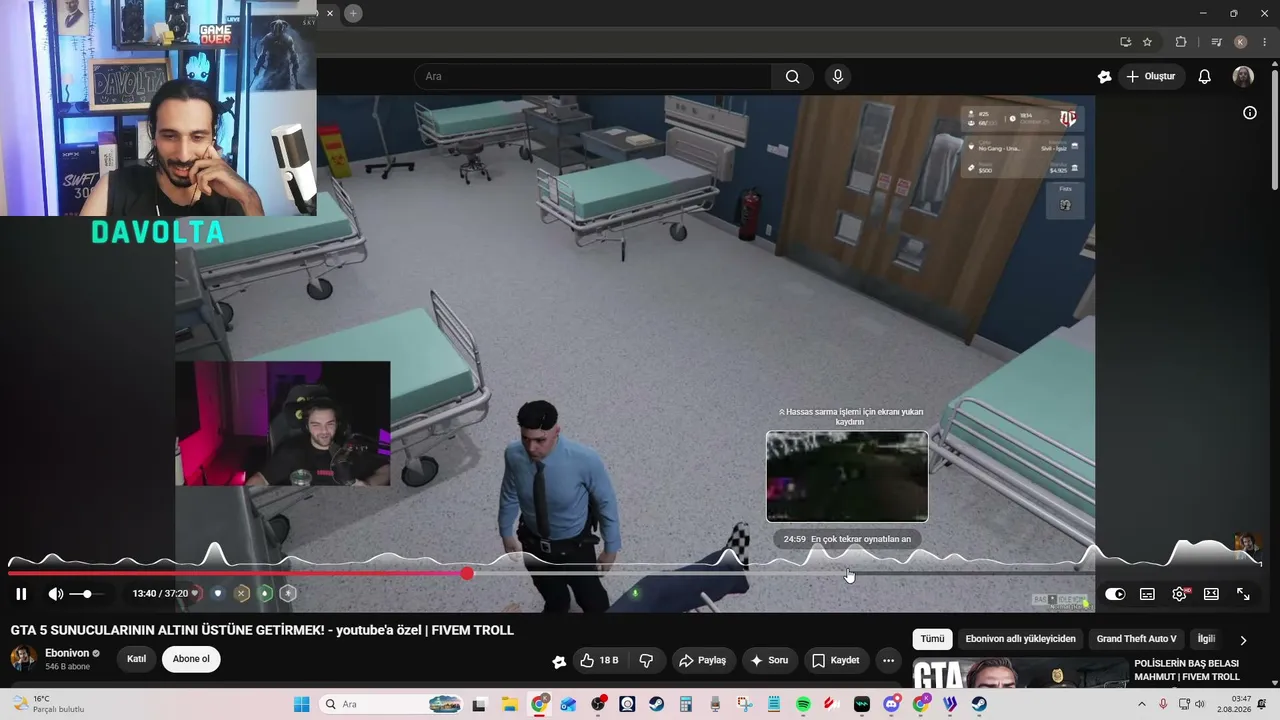Click the microphone tray indicator
Viewport: 1280px width, 720px height.
pyautogui.click(x=1163, y=704)
